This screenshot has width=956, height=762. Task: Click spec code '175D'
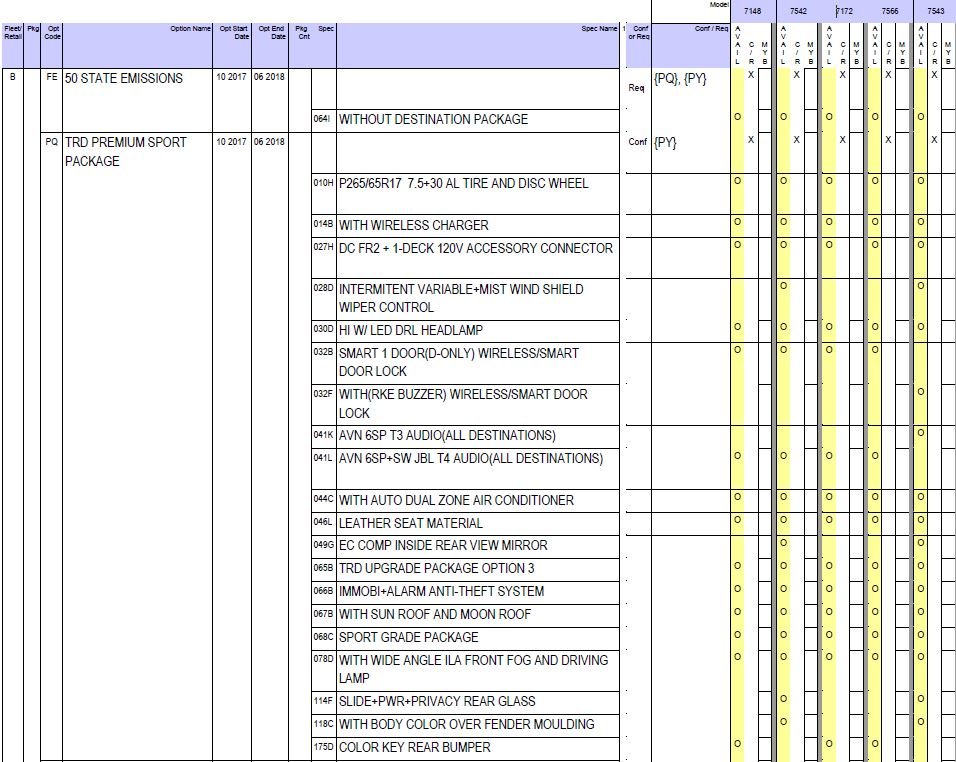pyautogui.click(x=323, y=746)
